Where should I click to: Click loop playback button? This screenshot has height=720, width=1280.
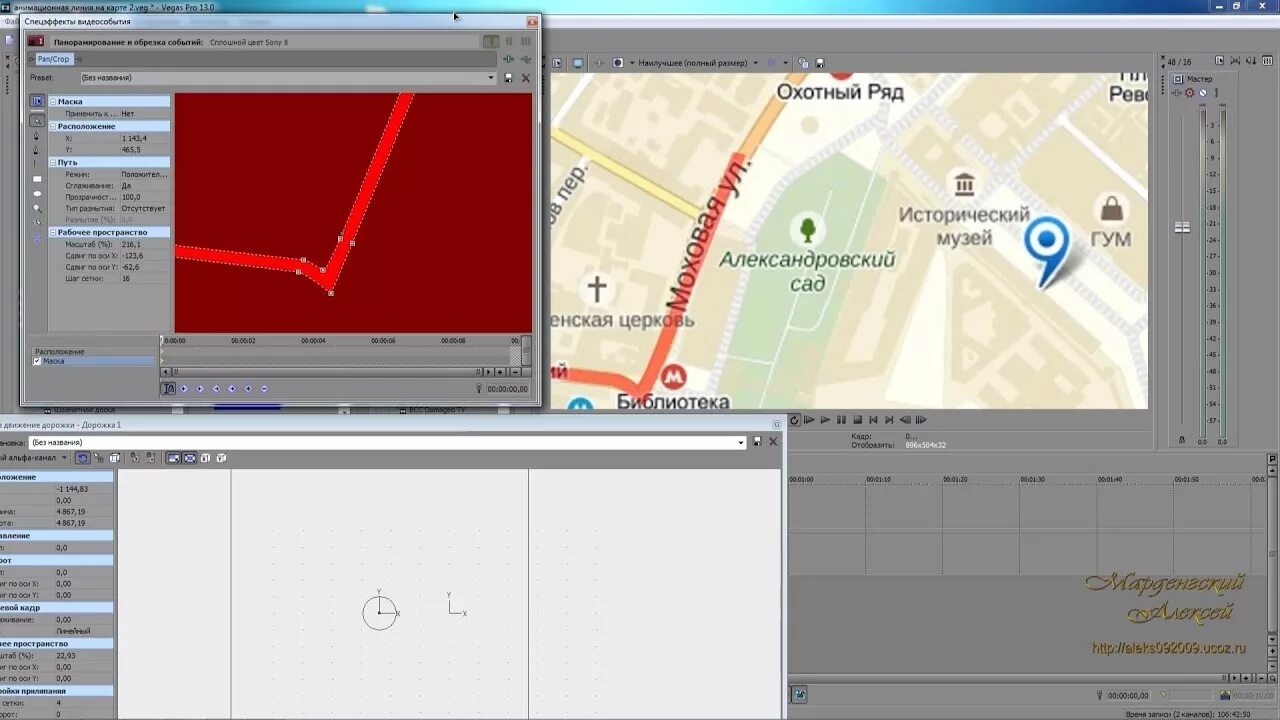coord(794,420)
